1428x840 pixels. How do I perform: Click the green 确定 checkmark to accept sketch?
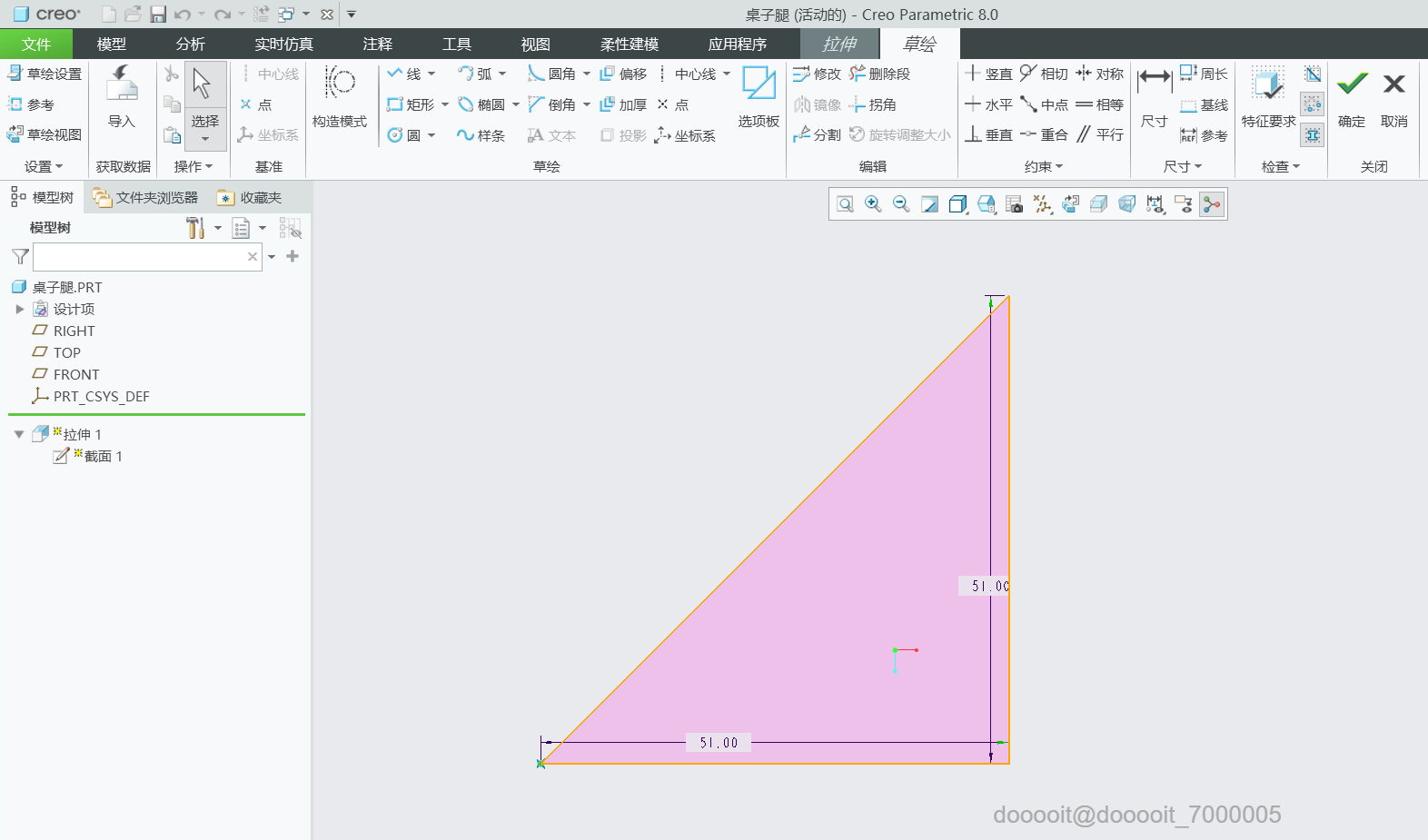tap(1352, 96)
